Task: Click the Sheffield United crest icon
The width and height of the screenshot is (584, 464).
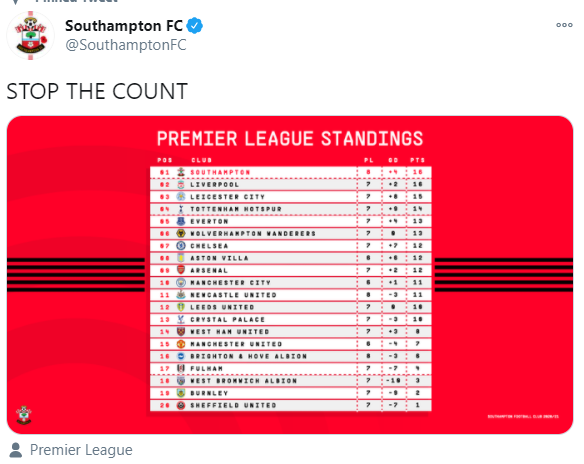Action: pyautogui.click(x=181, y=406)
